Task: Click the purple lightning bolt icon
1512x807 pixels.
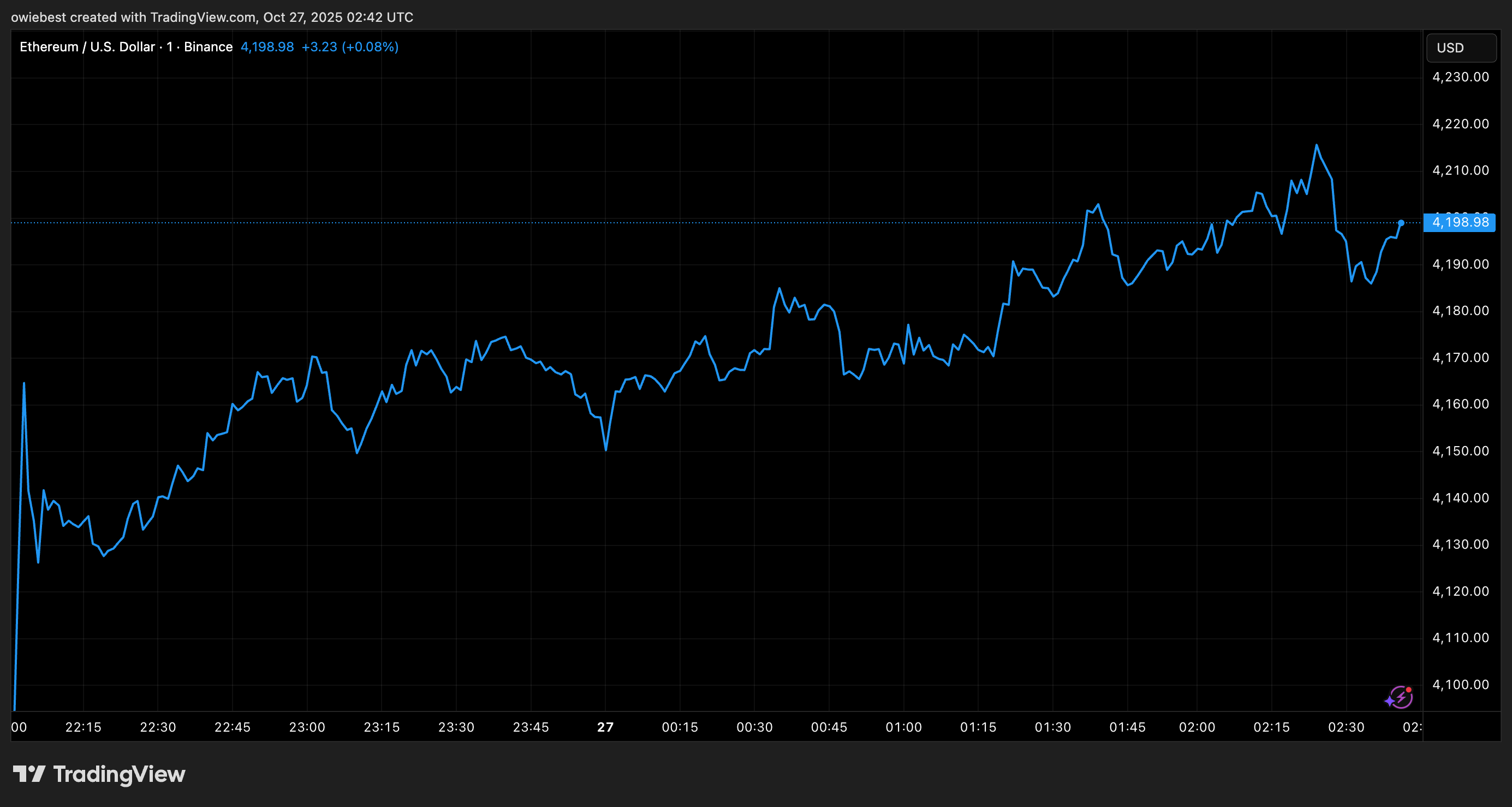Action: (1400, 698)
